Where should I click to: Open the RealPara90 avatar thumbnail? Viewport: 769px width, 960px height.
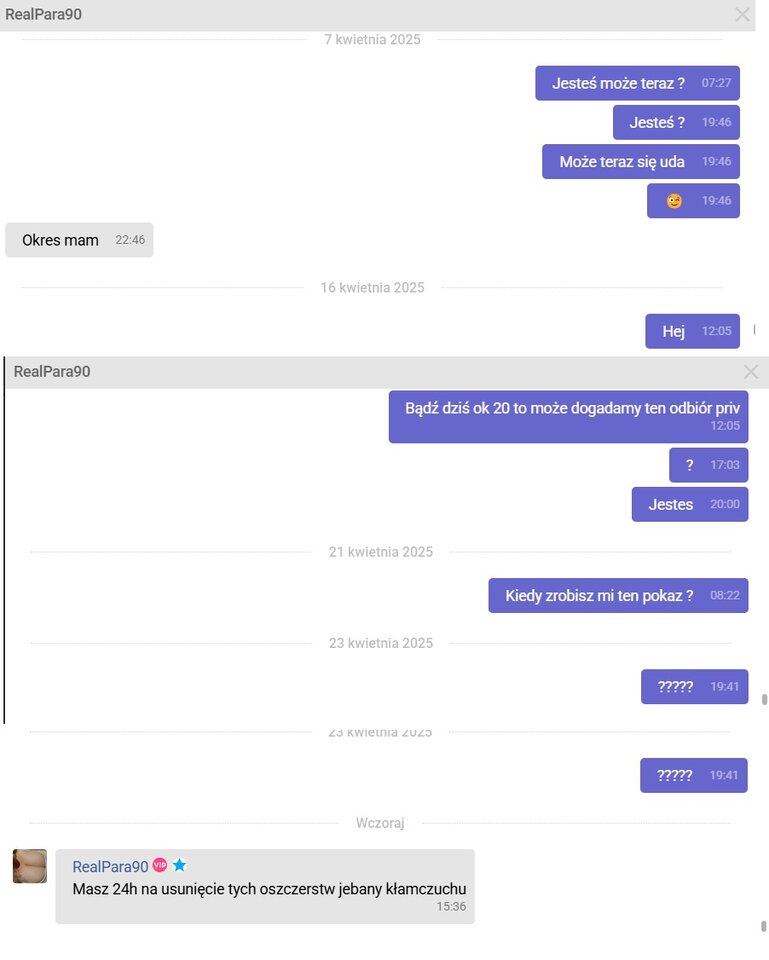tap(30, 866)
